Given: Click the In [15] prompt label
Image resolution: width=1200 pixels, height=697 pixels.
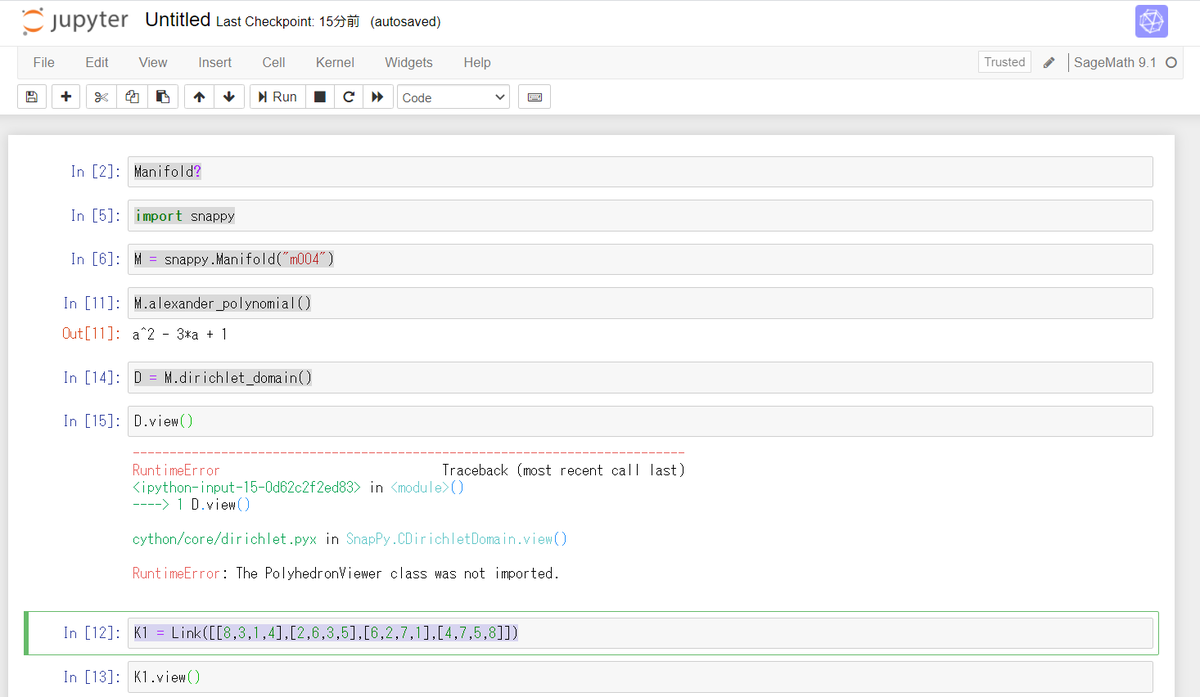Looking at the screenshot, I should pos(92,421).
